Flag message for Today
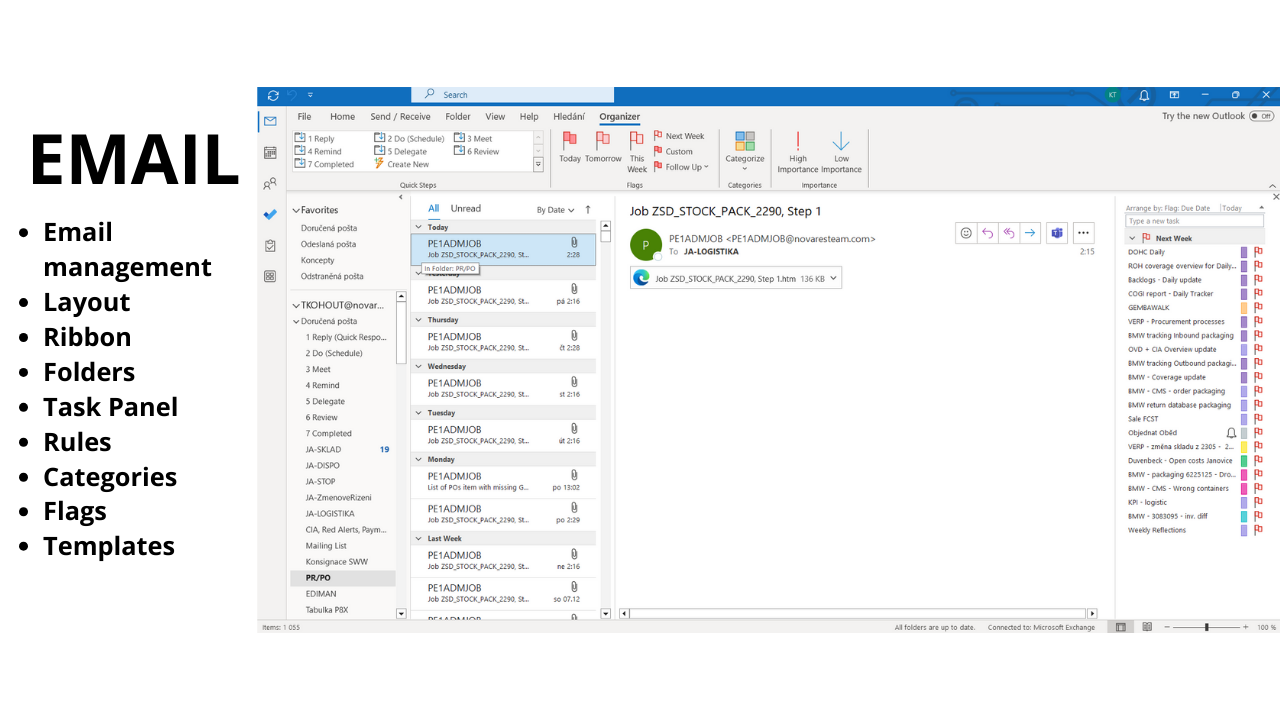 570,147
